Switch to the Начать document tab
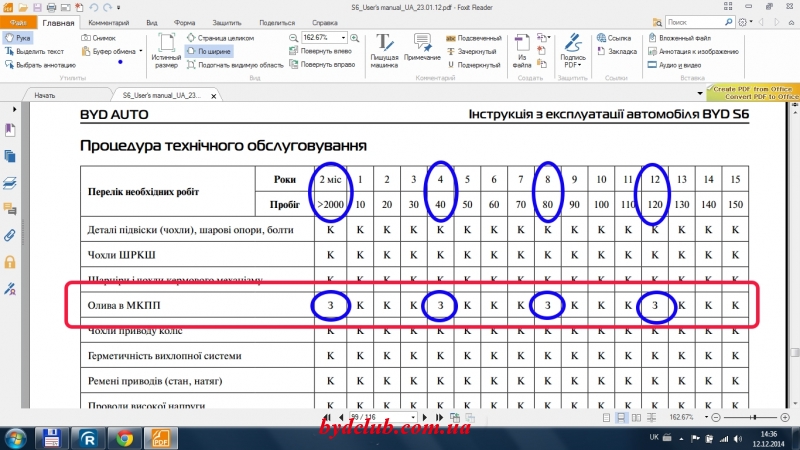This screenshot has width=800, height=450. pyautogui.click(x=45, y=95)
